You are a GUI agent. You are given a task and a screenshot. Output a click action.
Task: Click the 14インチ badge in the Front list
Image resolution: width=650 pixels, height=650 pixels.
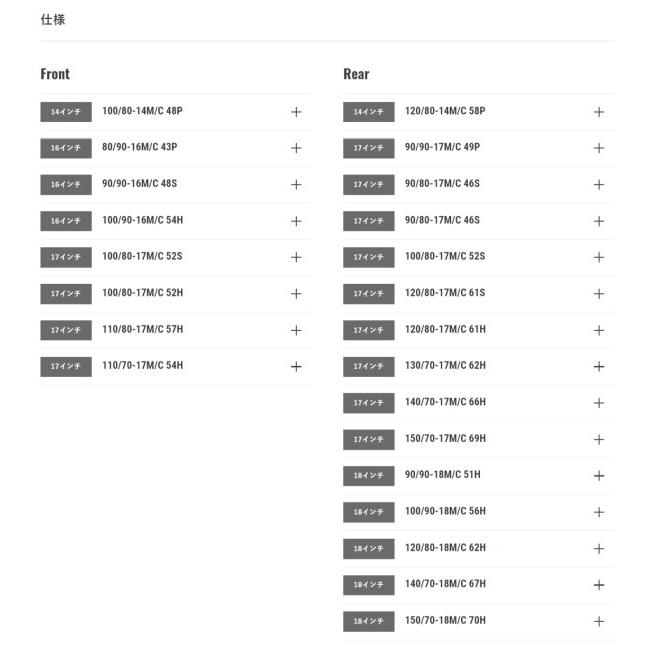coord(66,112)
